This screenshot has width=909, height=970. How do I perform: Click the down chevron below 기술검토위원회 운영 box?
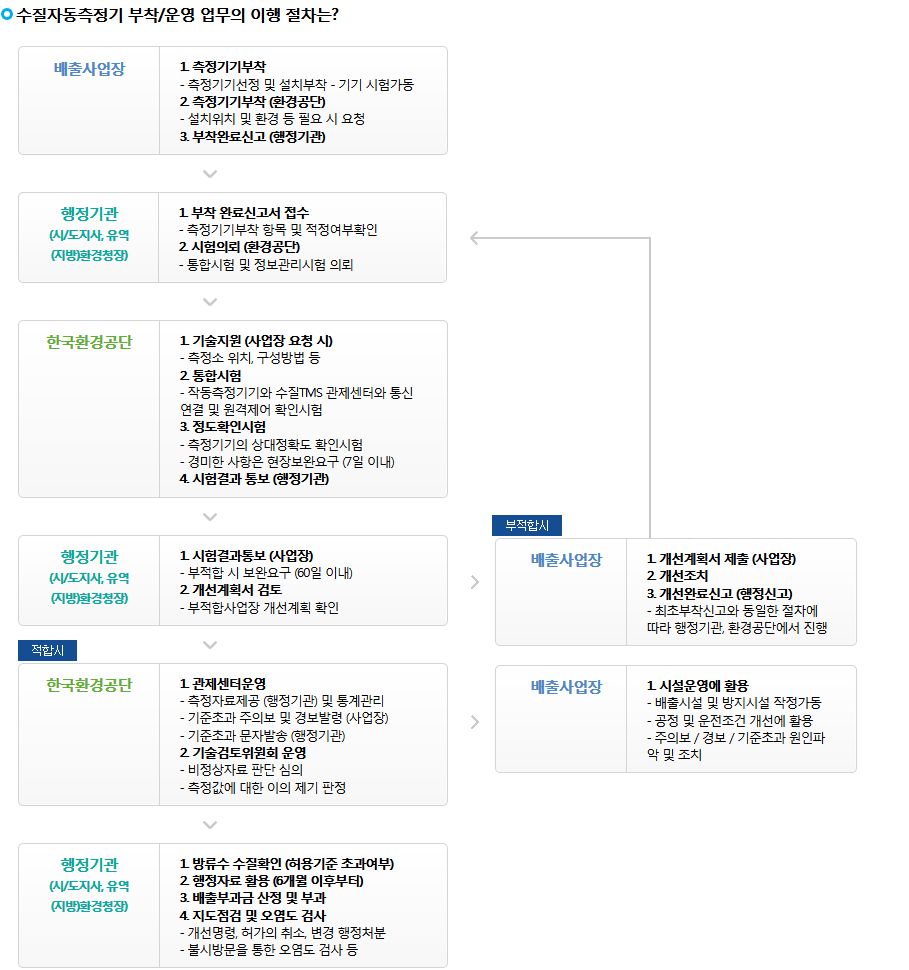(209, 825)
